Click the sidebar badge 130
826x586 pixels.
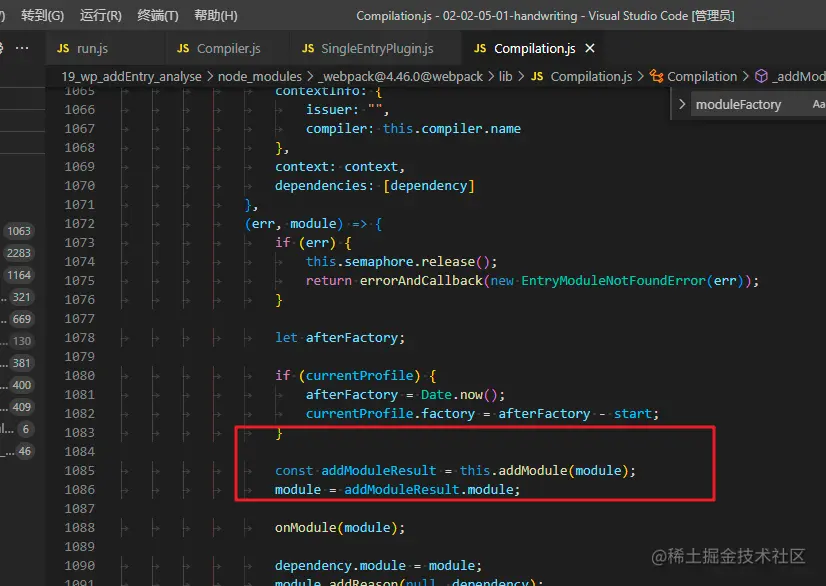point(22,341)
